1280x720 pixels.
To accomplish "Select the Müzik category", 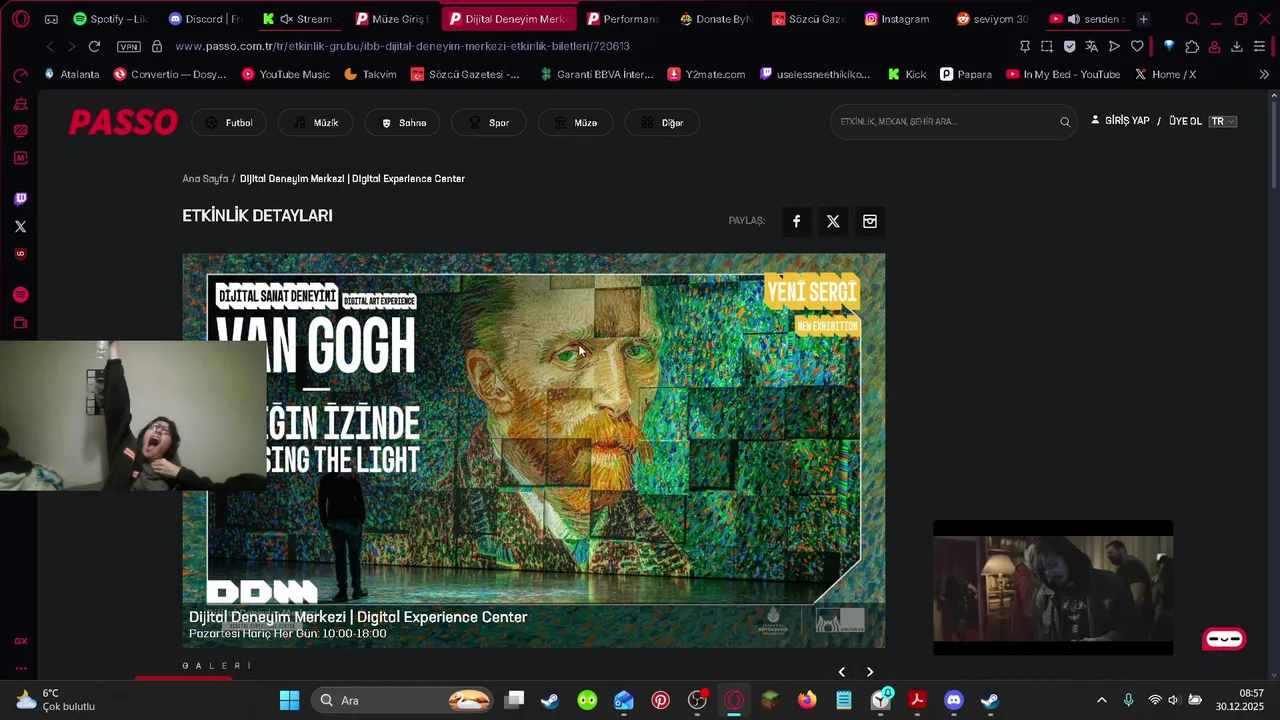I will 316,123.
